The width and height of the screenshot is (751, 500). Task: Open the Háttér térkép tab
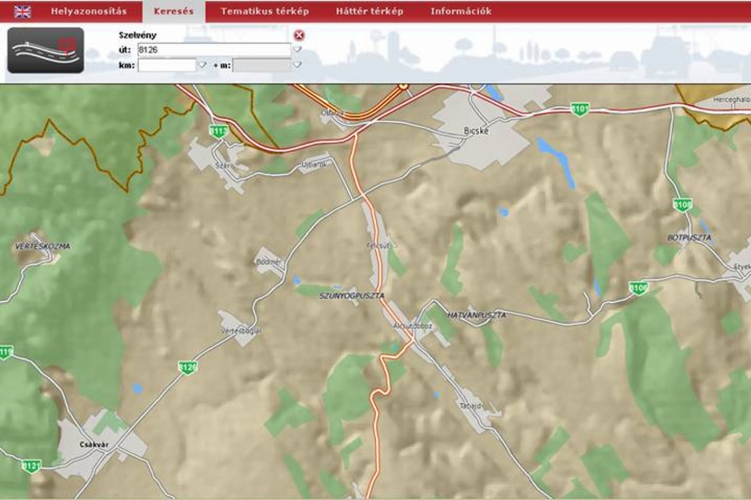point(369,11)
